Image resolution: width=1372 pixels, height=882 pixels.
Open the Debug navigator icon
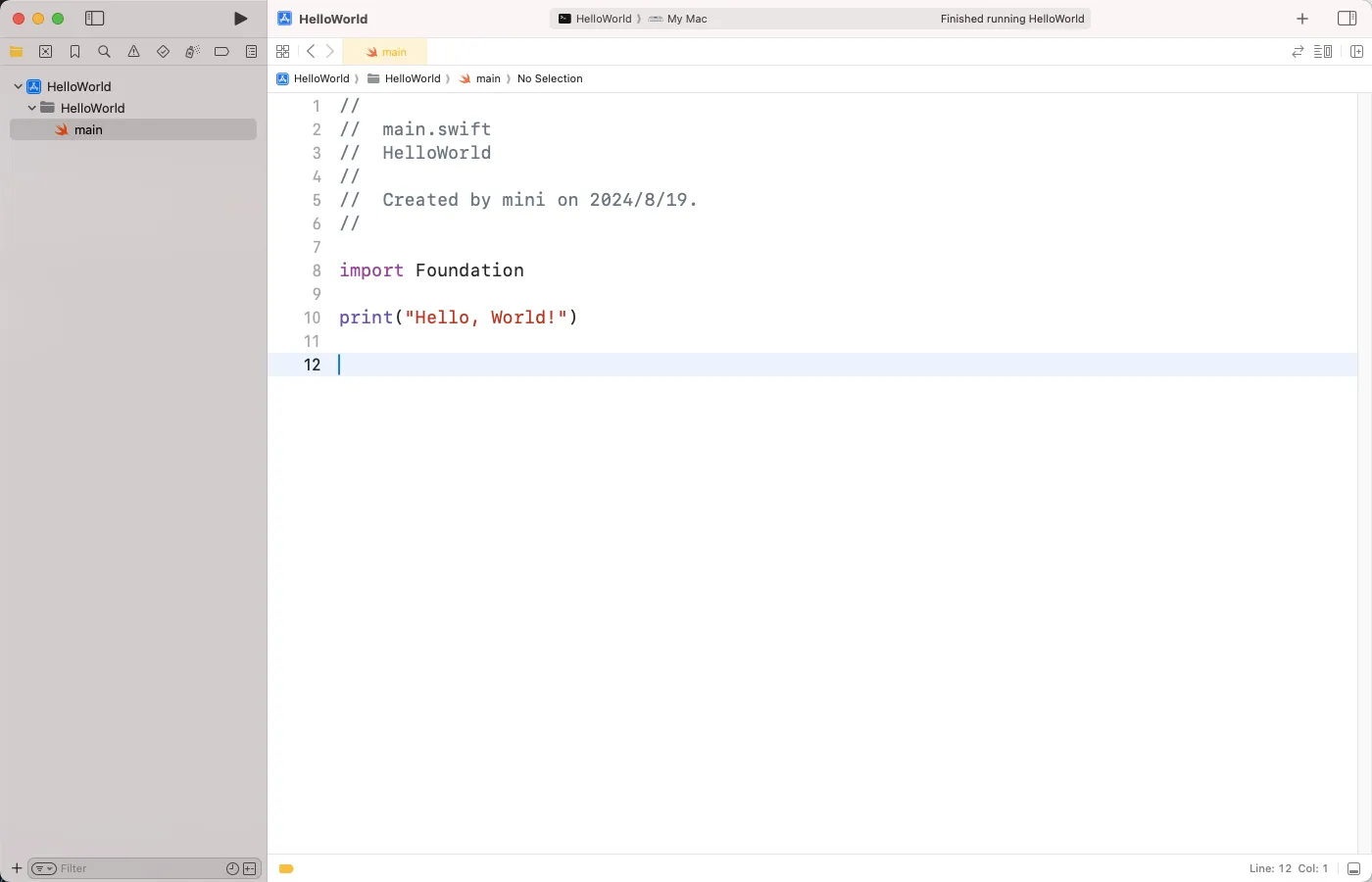(x=193, y=52)
